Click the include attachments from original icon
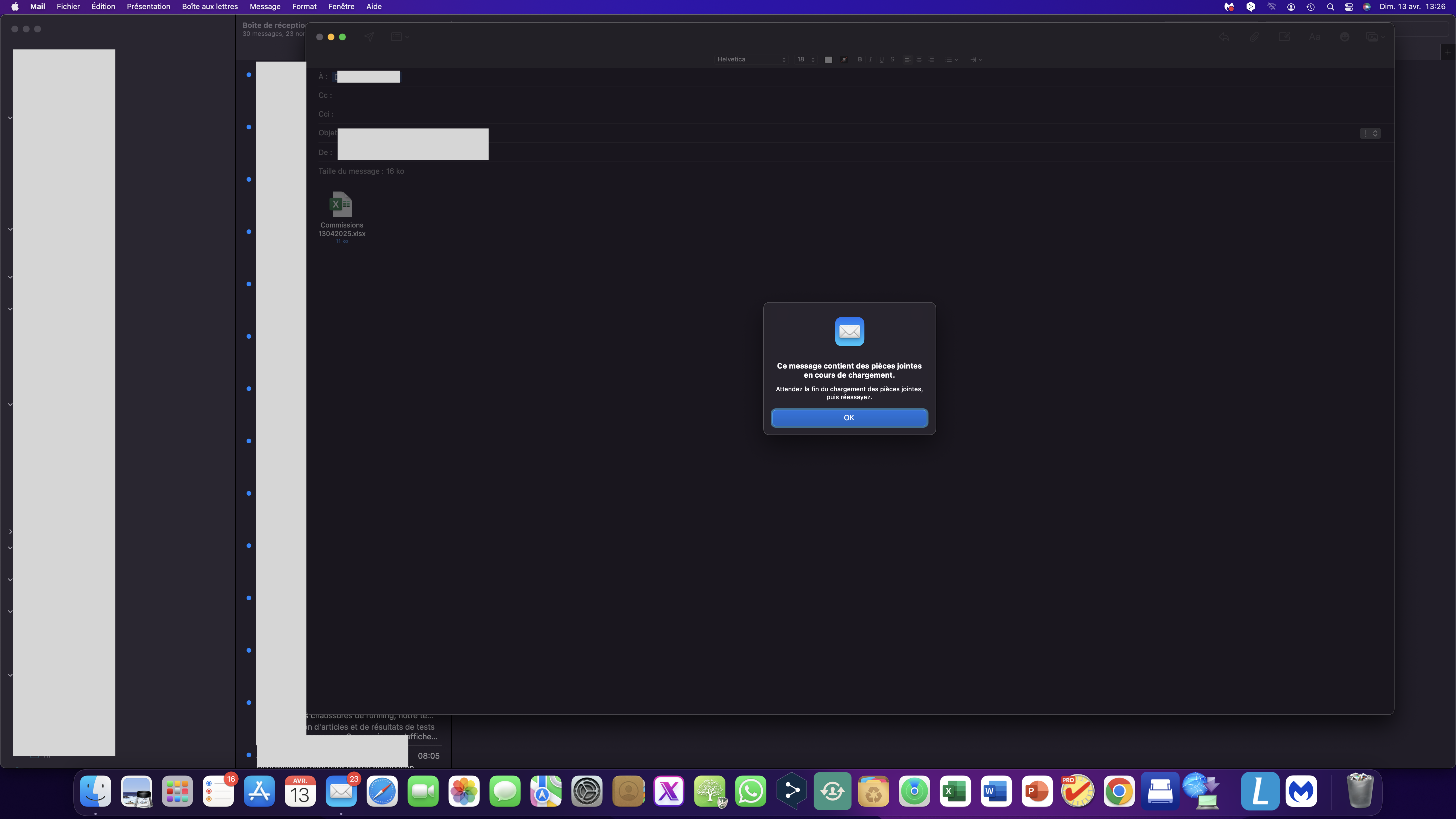Screen dimensions: 1456x819 click(x=1284, y=37)
